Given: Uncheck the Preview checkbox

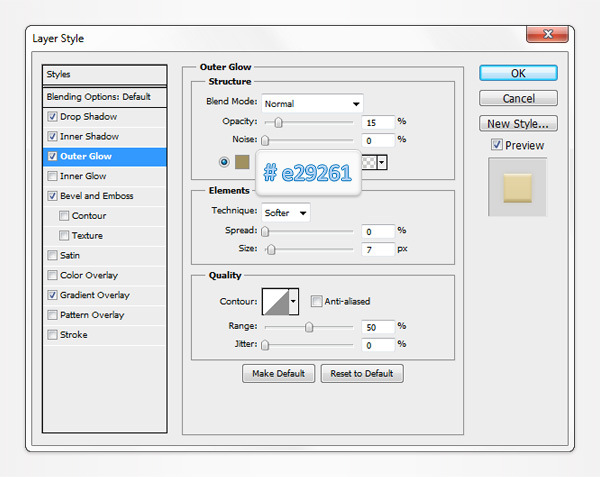Looking at the screenshot, I should [497, 145].
